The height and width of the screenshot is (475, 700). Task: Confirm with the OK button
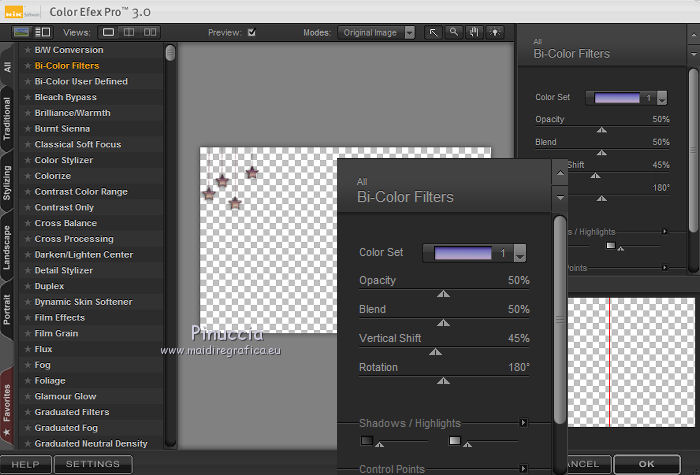point(647,464)
